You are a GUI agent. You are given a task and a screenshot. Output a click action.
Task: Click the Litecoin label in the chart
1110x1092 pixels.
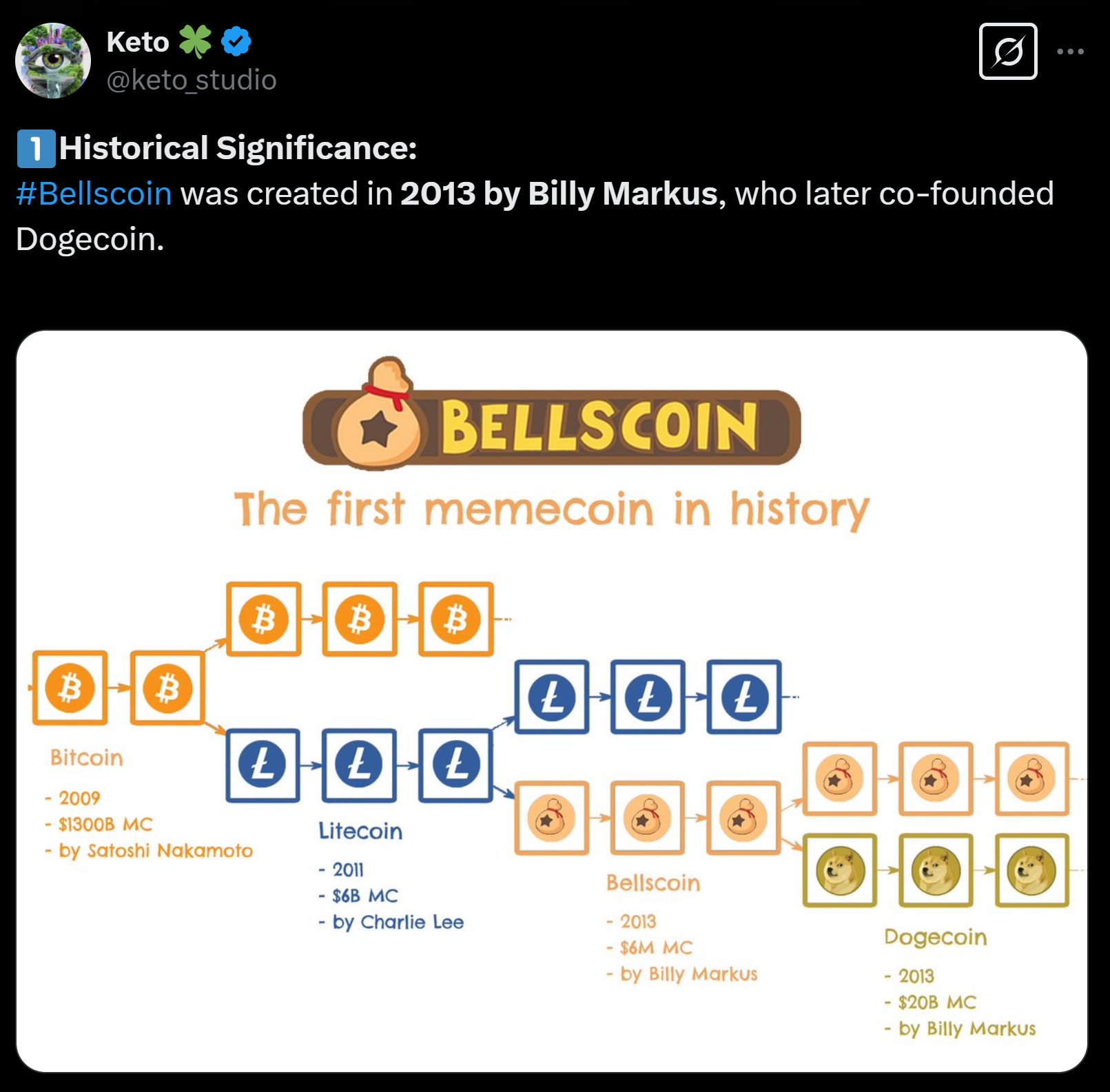tap(360, 832)
